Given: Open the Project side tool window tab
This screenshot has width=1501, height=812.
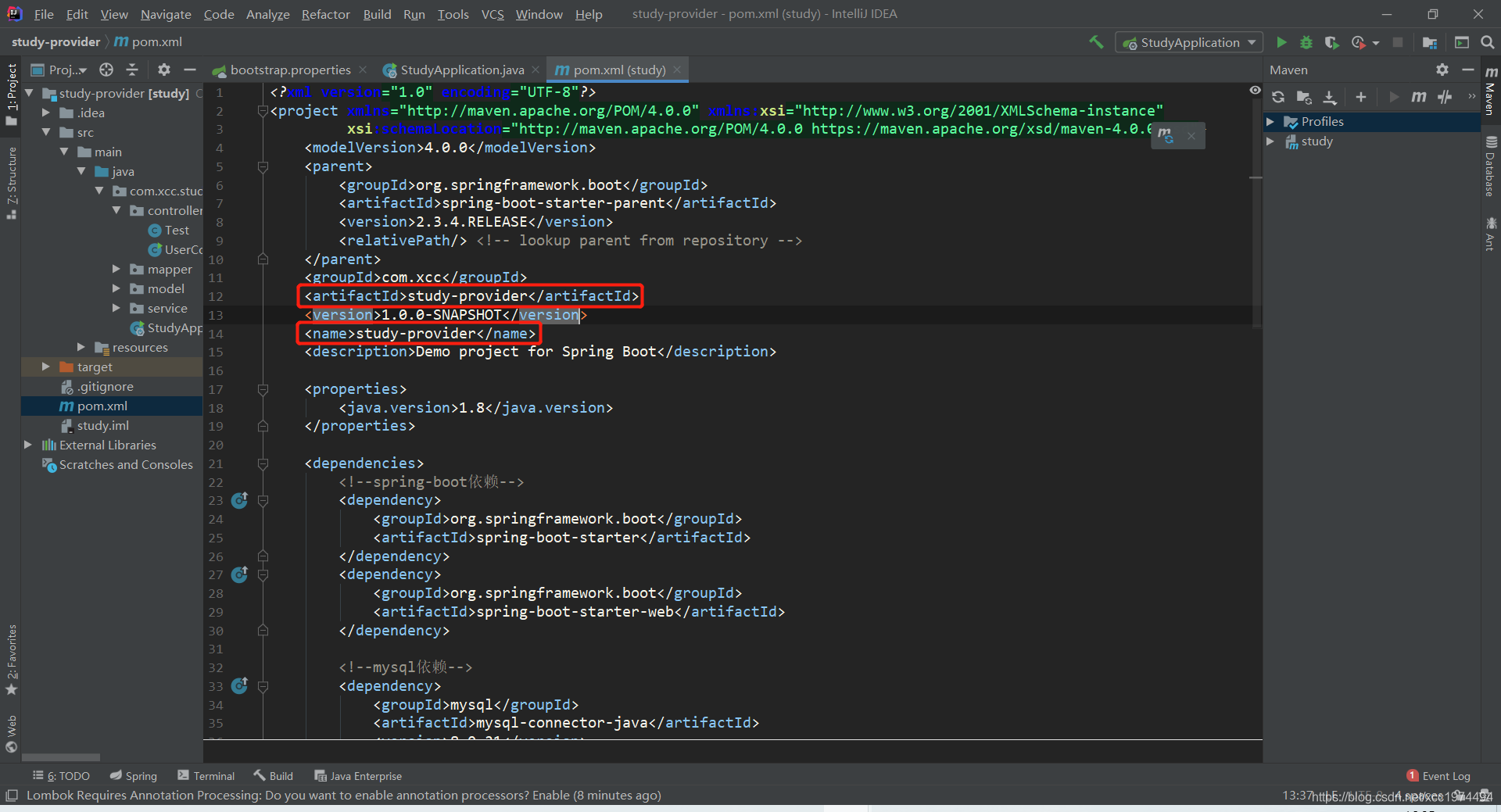Looking at the screenshot, I should 11,94.
